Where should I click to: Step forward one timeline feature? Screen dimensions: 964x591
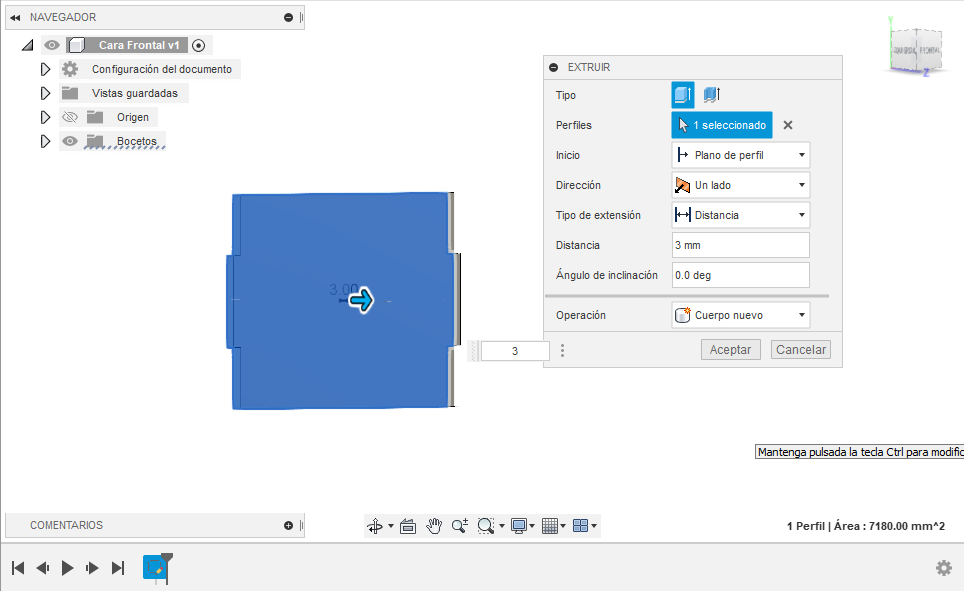pos(92,568)
